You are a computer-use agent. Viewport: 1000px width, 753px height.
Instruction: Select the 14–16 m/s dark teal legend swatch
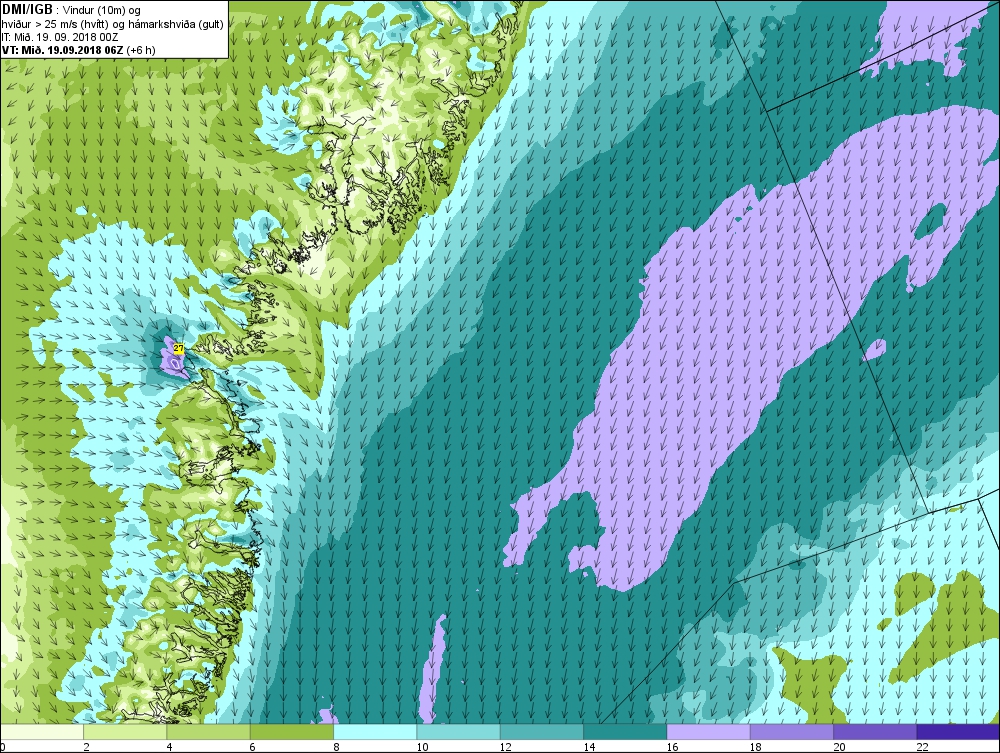(625, 732)
